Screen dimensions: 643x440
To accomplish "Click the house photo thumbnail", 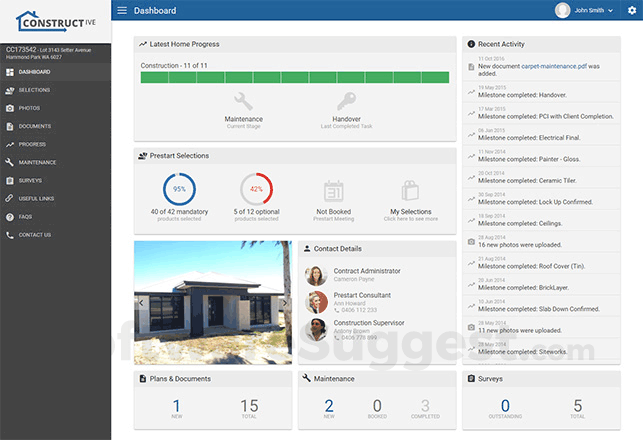I will tap(213, 302).
